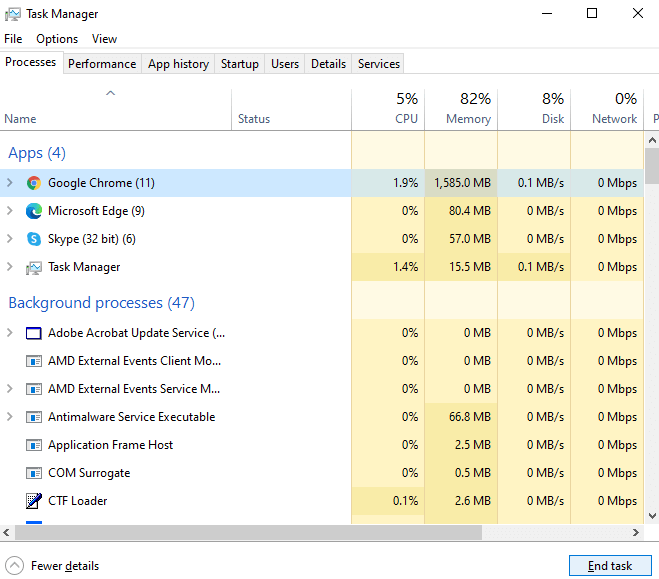Image resolution: width=659 pixels, height=579 pixels.
Task: Click the horizontal scrollbar left arrow
Action: pyautogui.click(x=6, y=532)
